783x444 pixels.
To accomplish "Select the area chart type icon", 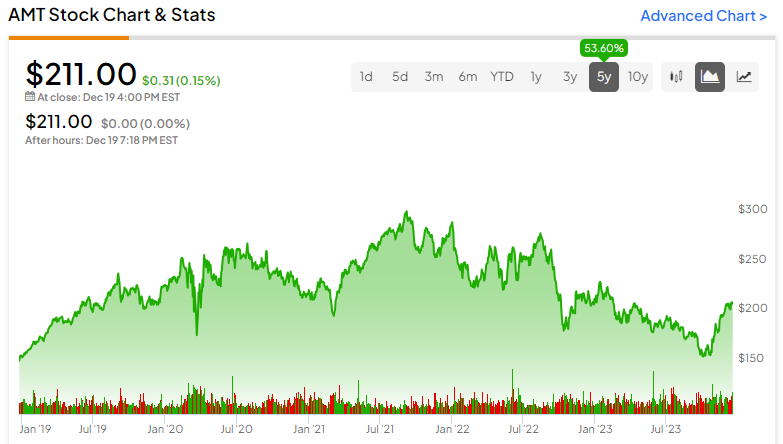I will click(x=710, y=76).
